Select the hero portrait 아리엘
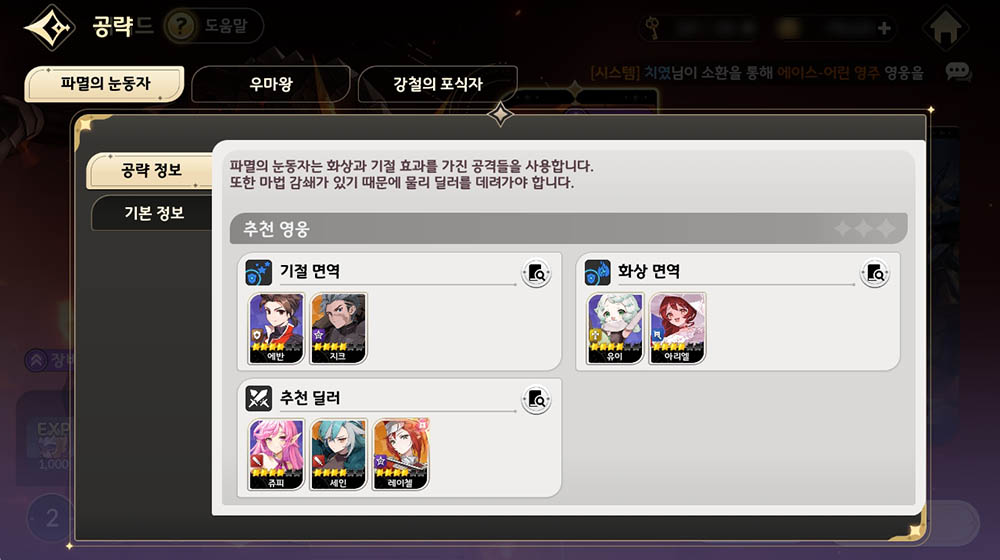This screenshot has width=1000, height=560. tap(677, 328)
